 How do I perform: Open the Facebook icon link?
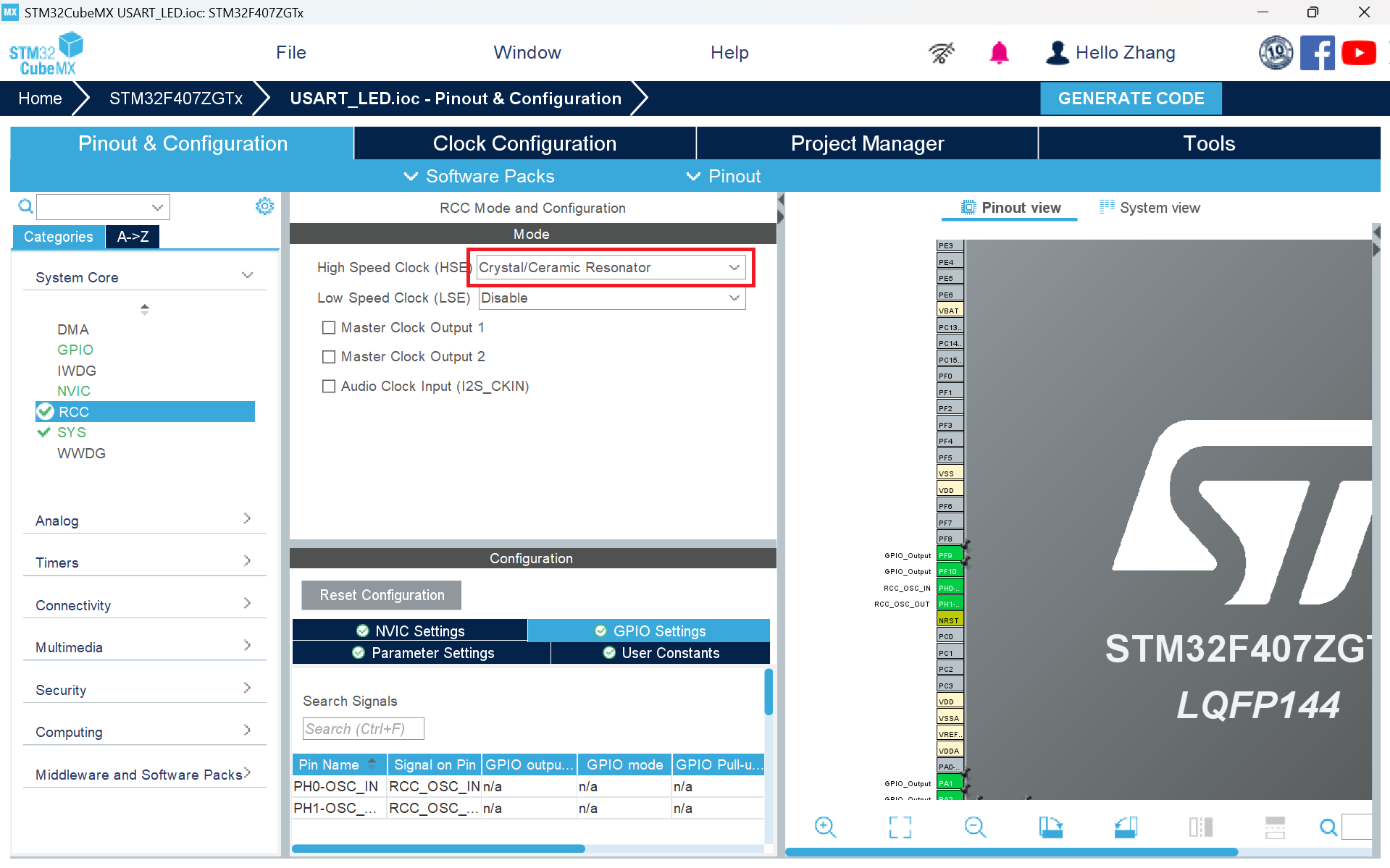pyautogui.click(x=1318, y=53)
